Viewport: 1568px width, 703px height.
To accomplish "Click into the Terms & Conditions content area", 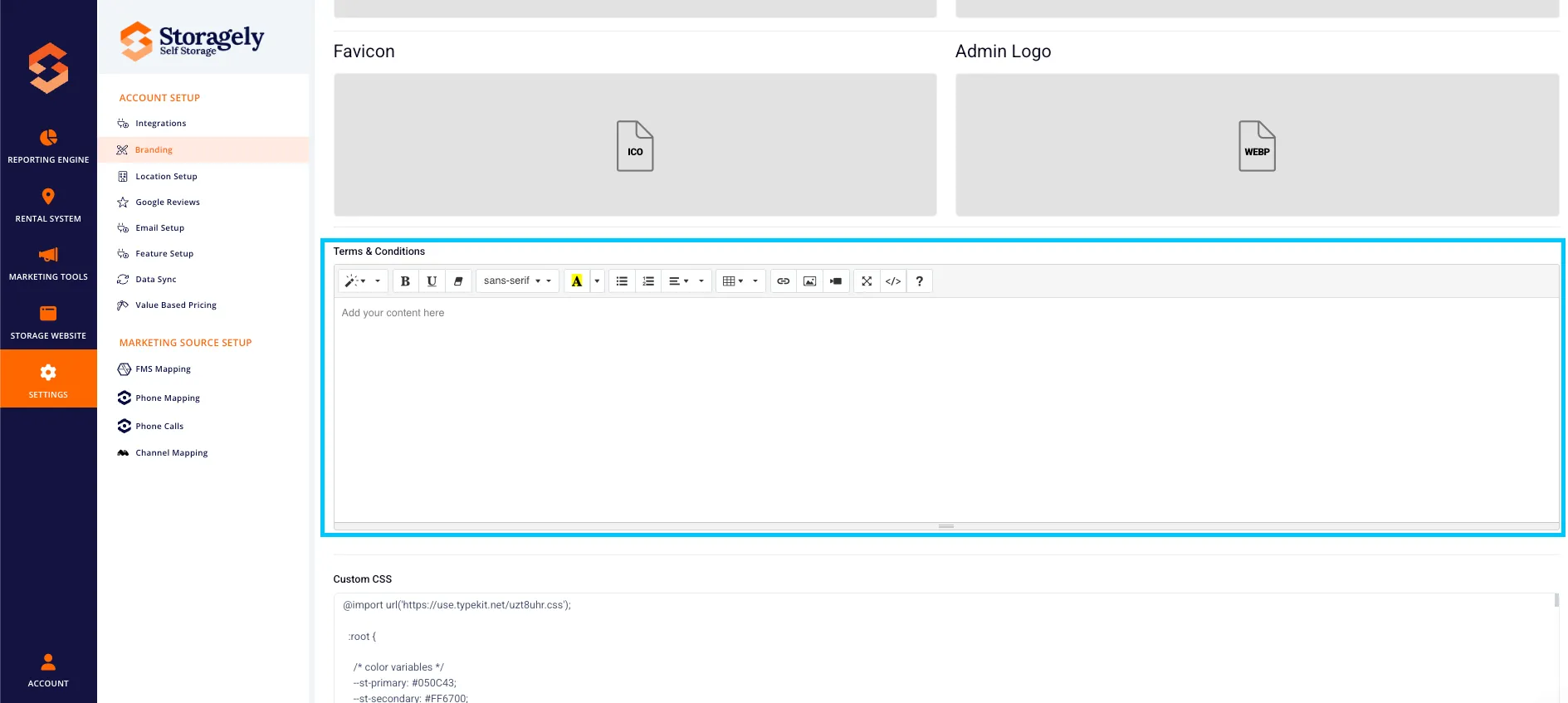I will pos(946,410).
